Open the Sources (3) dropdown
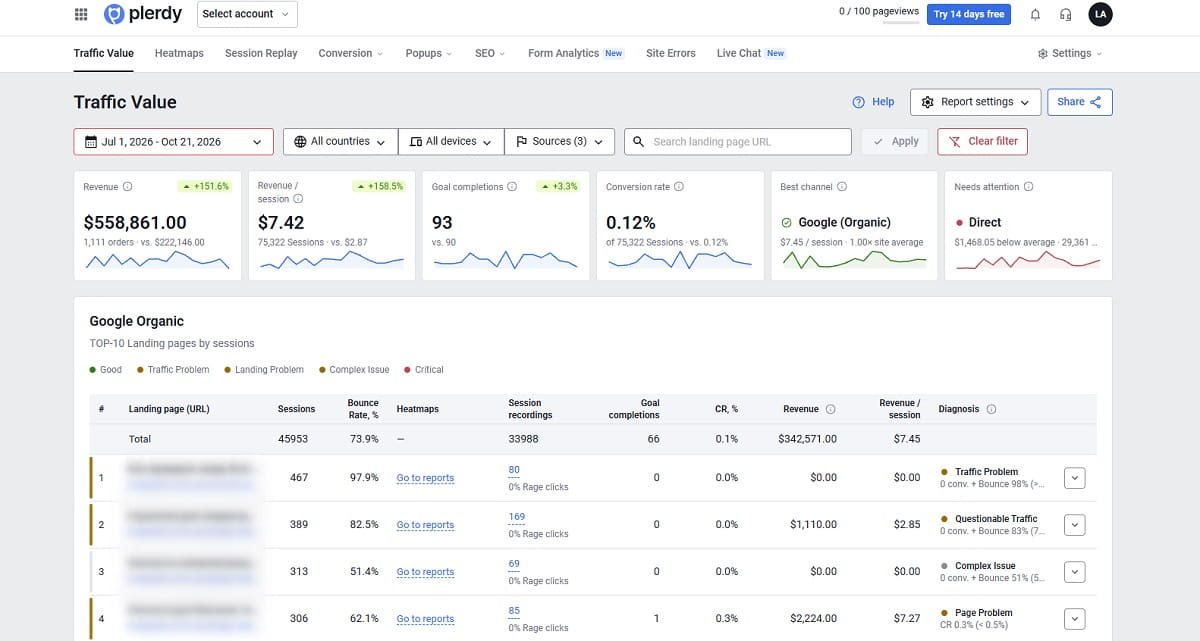 [x=559, y=142]
